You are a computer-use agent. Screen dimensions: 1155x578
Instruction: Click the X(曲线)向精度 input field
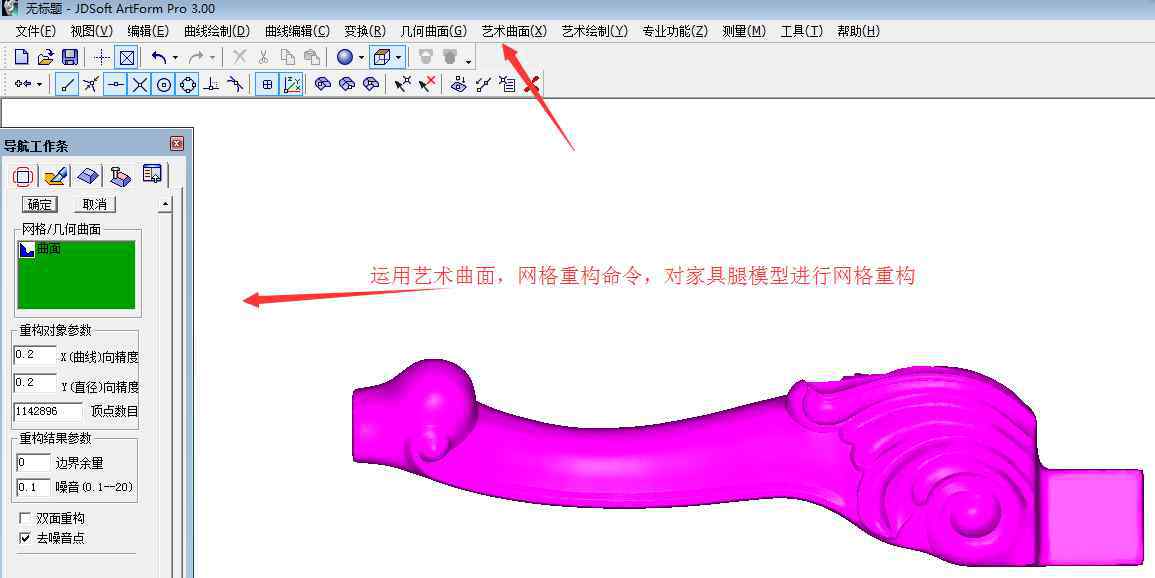pyautogui.click(x=35, y=356)
